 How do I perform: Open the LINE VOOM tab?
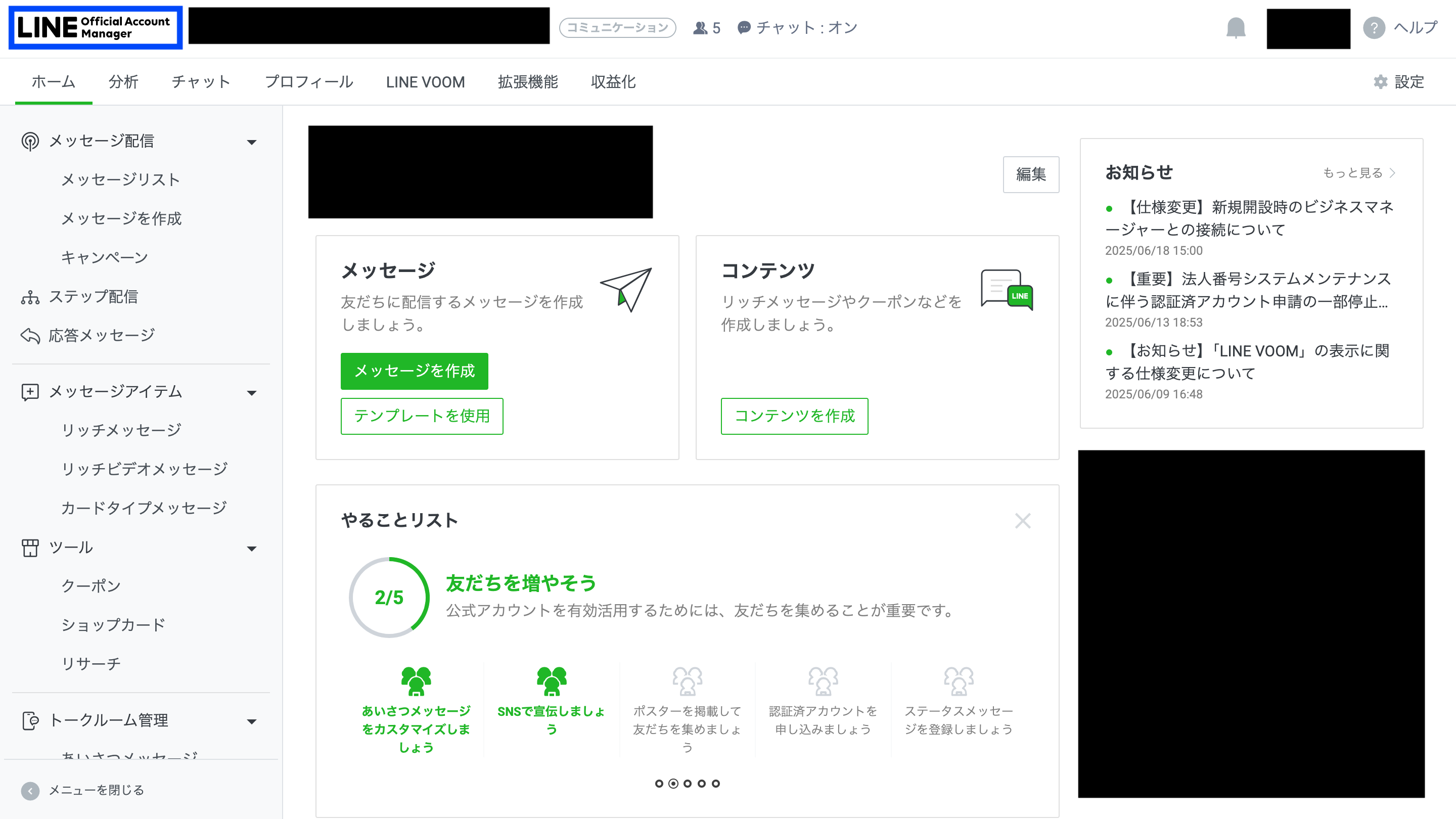pyautogui.click(x=425, y=82)
